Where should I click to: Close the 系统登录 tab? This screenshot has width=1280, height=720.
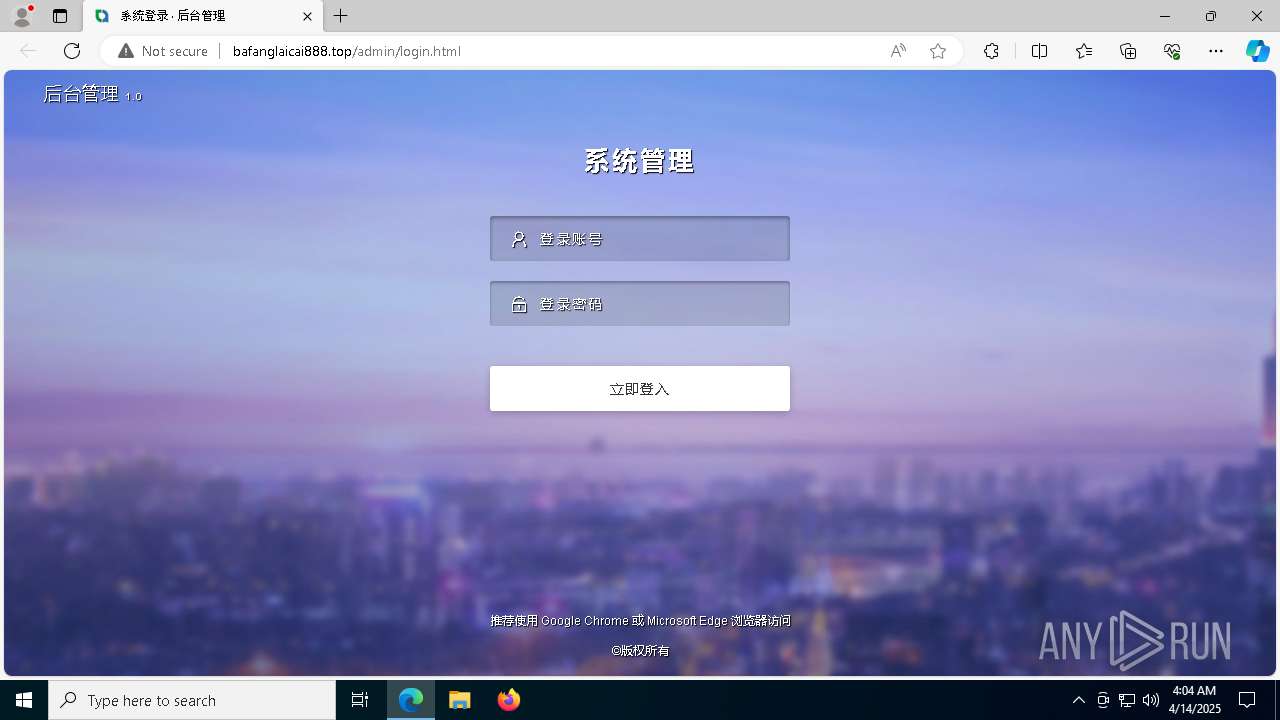pyautogui.click(x=308, y=16)
